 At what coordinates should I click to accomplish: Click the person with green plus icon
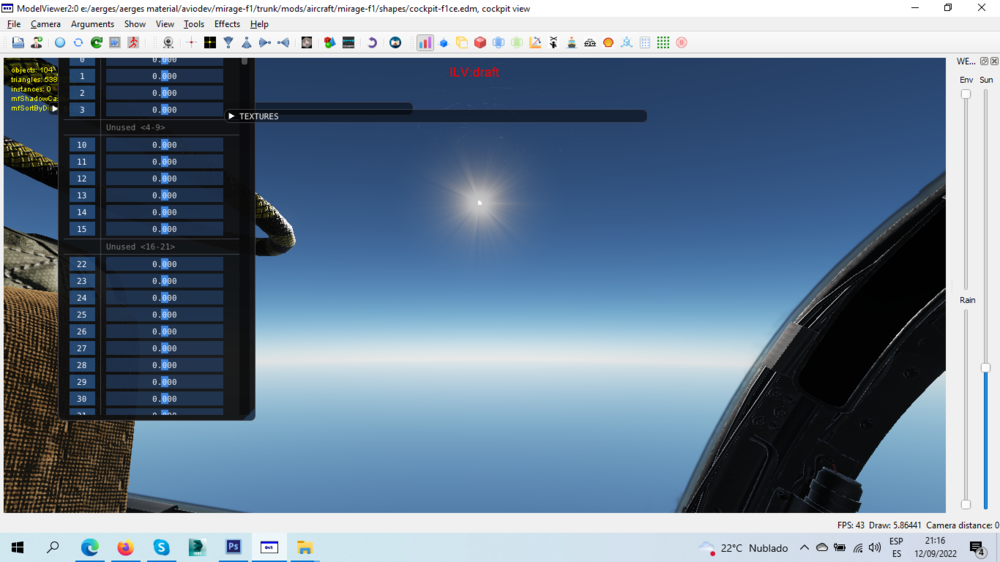point(37,43)
